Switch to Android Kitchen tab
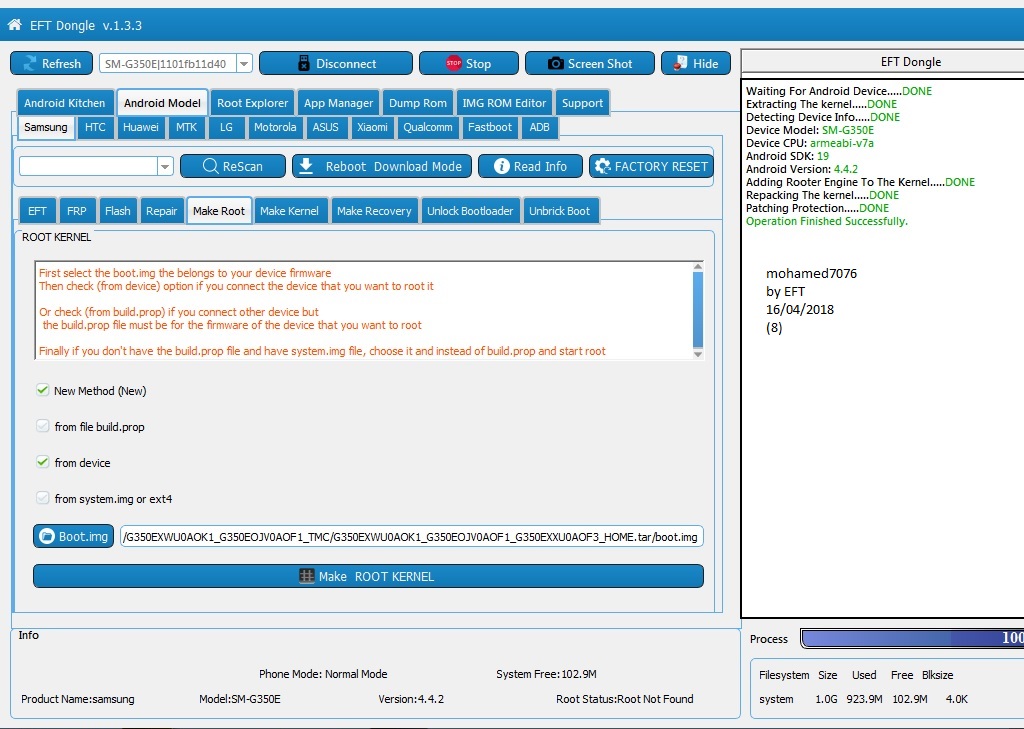The image size is (1024, 729). click(x=65, y=103)
